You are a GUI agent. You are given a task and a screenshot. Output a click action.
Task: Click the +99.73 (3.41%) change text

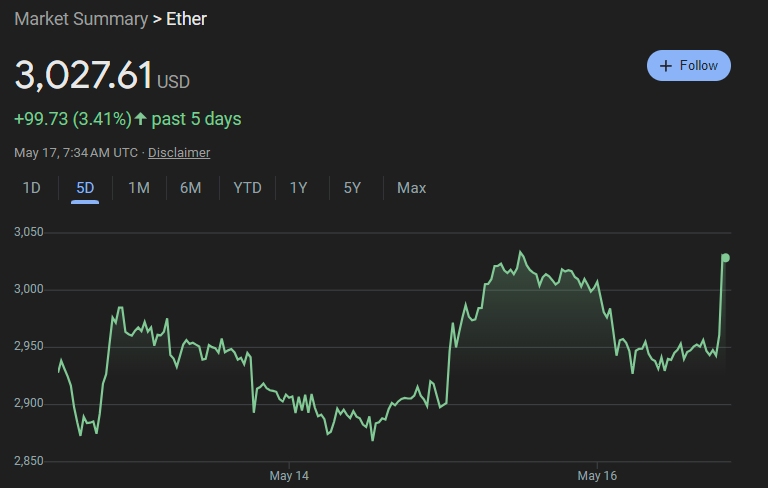click(73, 119)
